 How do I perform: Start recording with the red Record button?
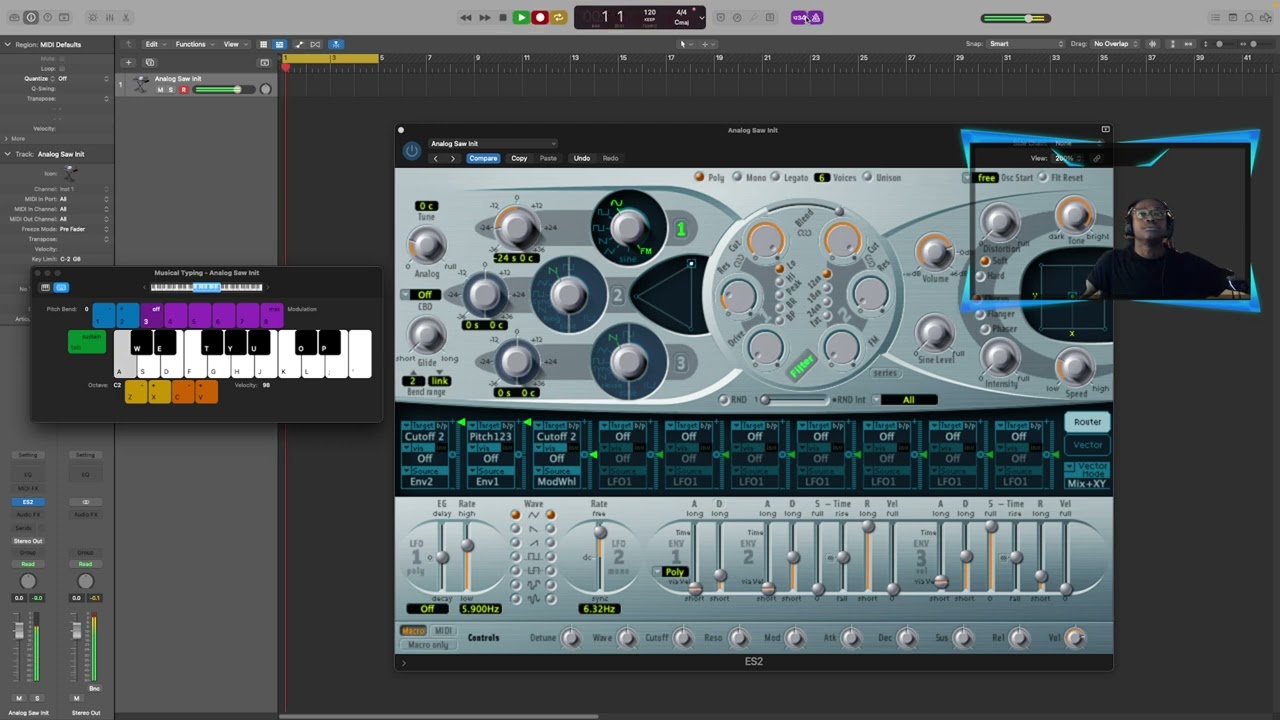(x=540, y=17)
